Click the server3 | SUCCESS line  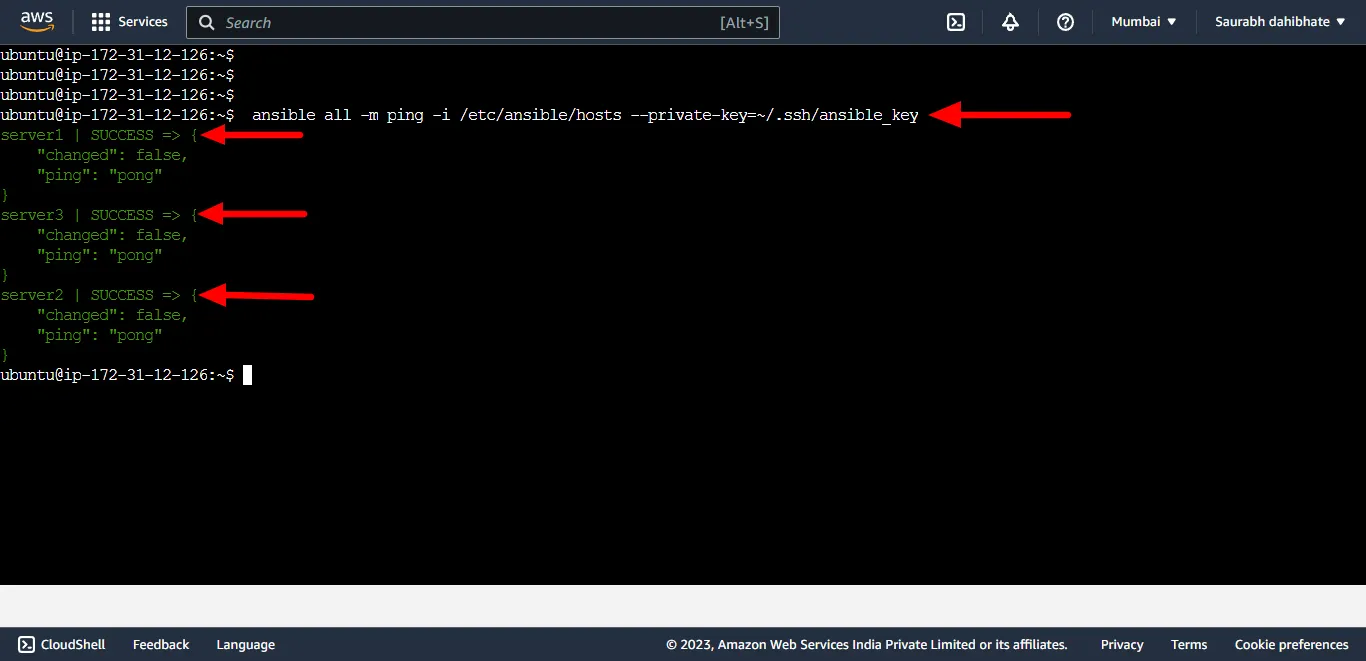coord(99,215)
